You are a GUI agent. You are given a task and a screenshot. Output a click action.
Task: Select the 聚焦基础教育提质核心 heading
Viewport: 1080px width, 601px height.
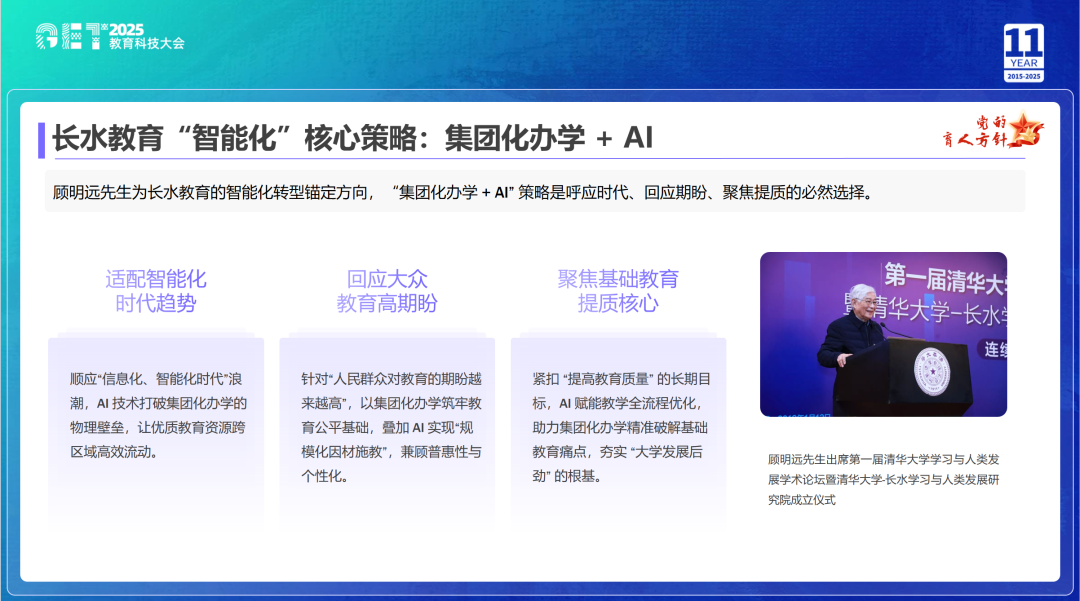(618, 291)
